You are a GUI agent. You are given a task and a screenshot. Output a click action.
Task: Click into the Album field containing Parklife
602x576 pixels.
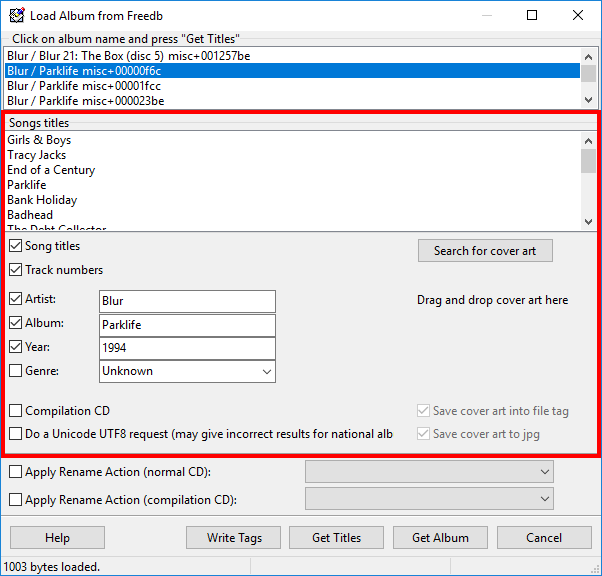coord(187,325)
